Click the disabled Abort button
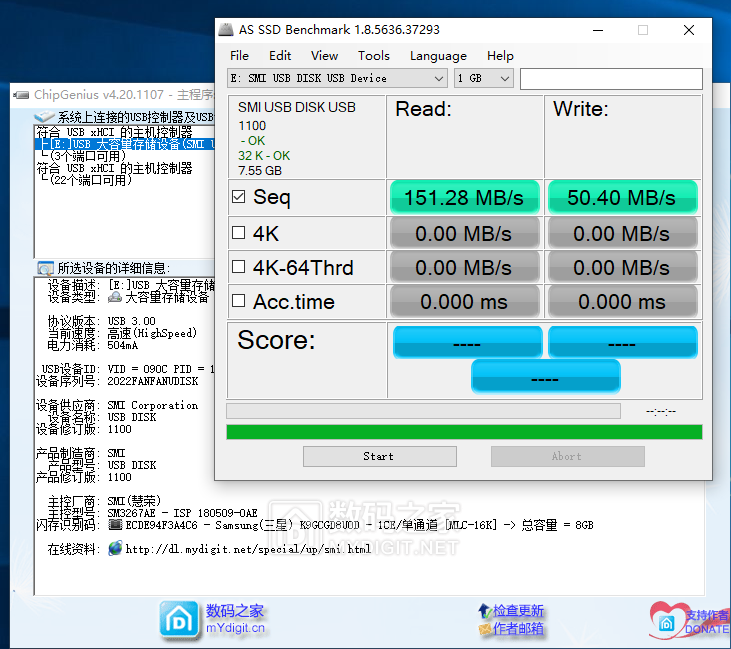The height and width of the screenshot is (649, 731). (567, 456)
